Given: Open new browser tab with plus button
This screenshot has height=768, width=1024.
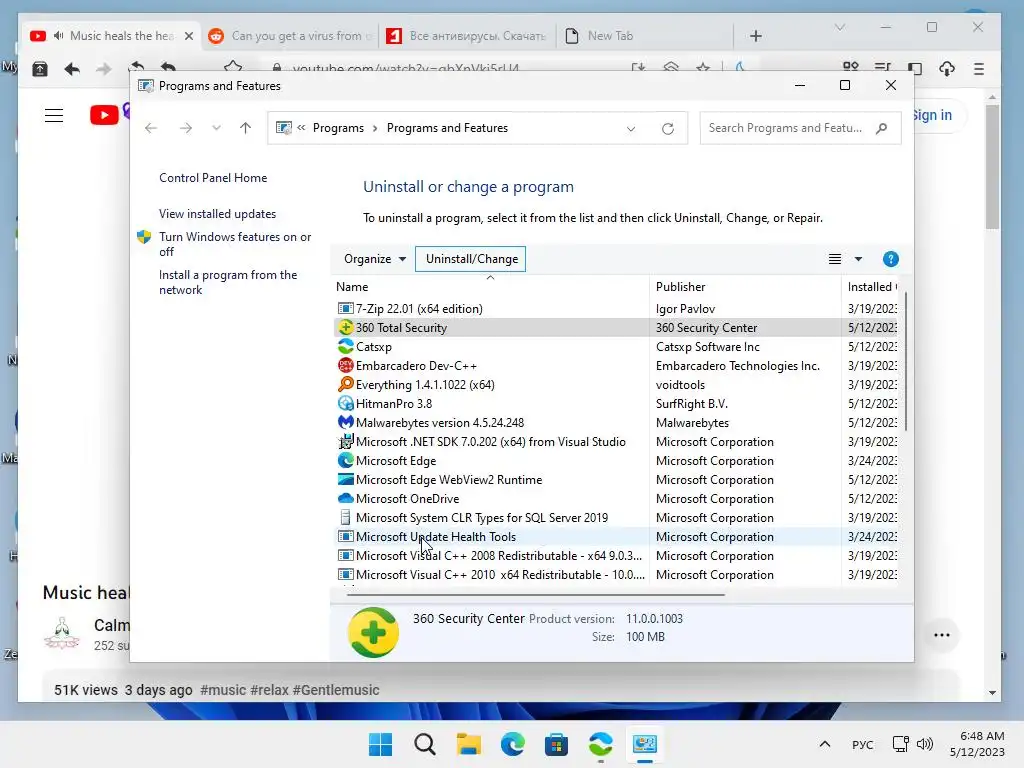Looking at the screenshot, I should click(x=756, y=36).
